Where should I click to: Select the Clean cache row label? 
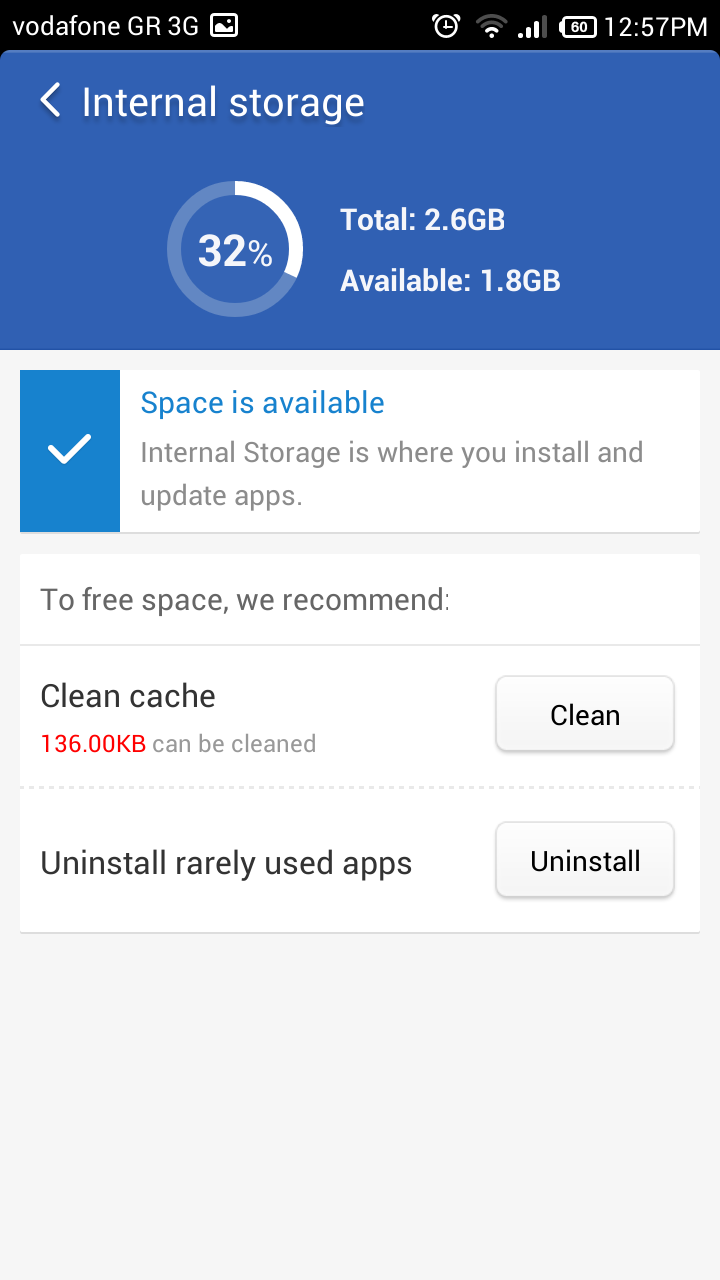click(x=128, y=696)
